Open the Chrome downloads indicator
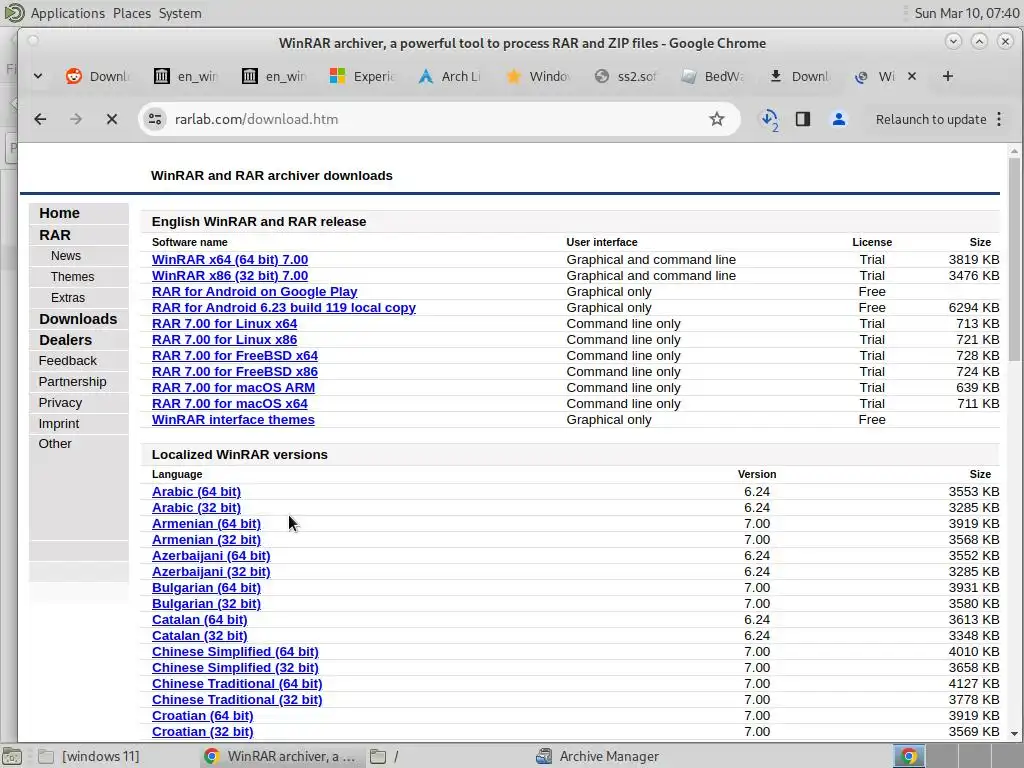Viewport: 1024px width, 768px height. (x=769, y=119)
